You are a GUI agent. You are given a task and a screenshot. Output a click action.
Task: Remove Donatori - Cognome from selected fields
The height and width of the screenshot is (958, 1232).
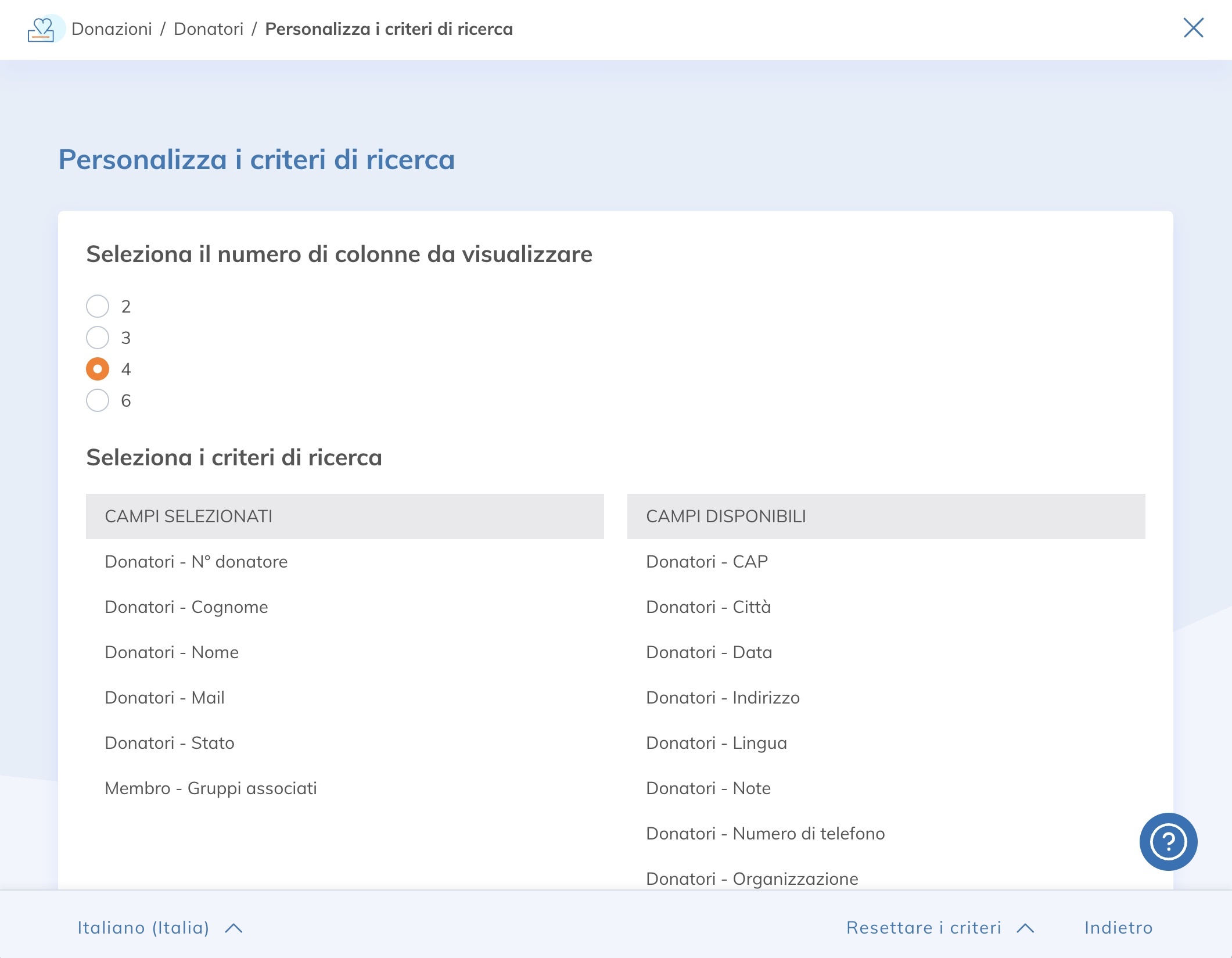(x=186, y=607)
